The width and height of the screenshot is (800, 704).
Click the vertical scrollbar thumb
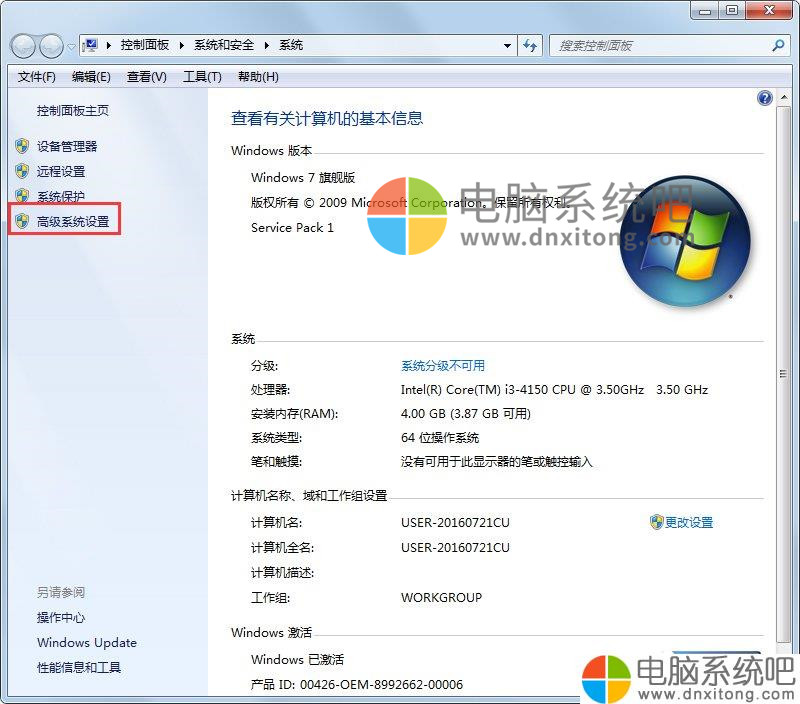(783, 374)
